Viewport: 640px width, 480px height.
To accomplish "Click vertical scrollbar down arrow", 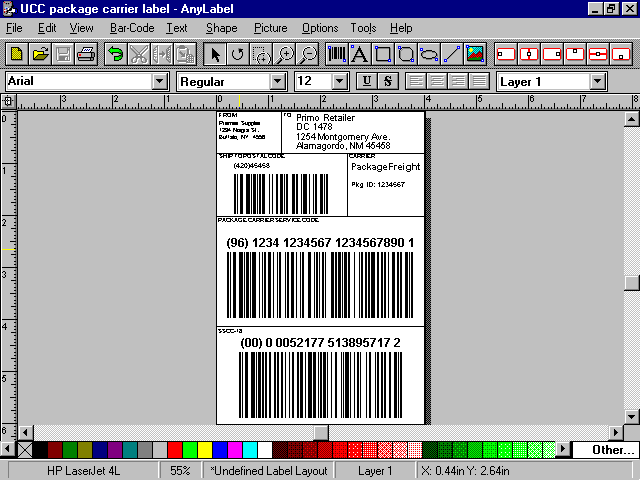I will point(631,417).
